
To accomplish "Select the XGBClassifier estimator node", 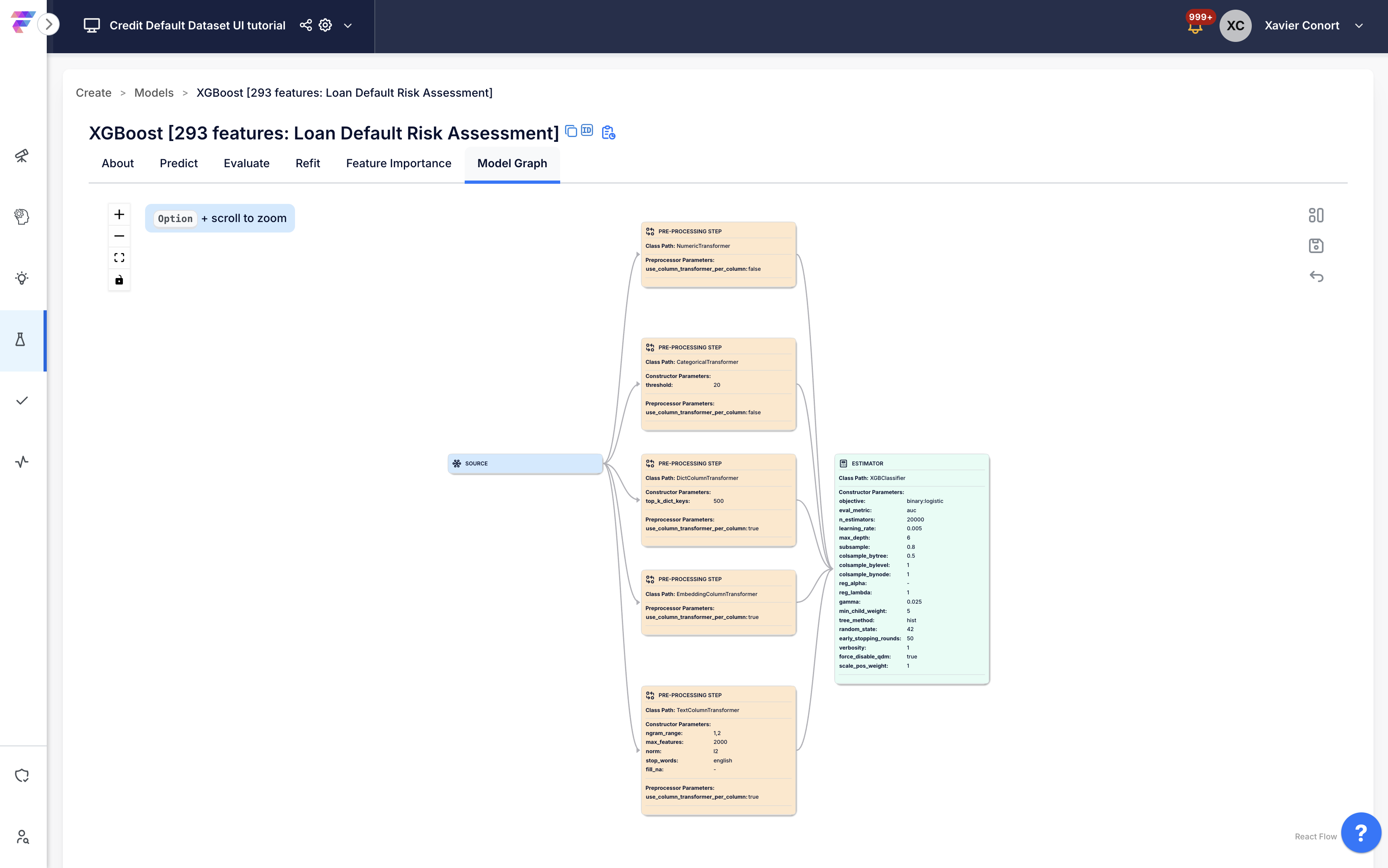I will 912,568.
